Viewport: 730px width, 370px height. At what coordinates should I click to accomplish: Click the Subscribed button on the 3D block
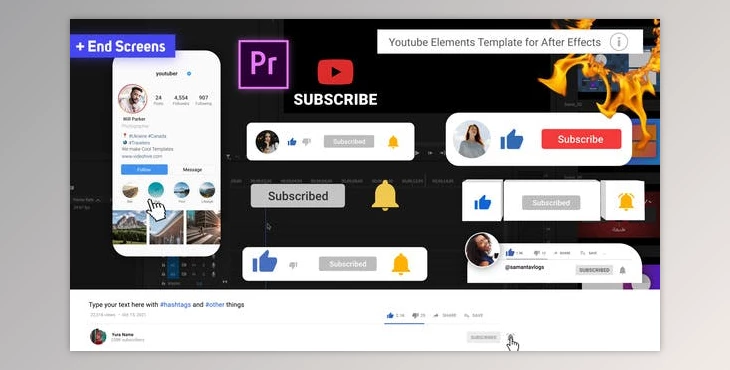click(551, 203)
